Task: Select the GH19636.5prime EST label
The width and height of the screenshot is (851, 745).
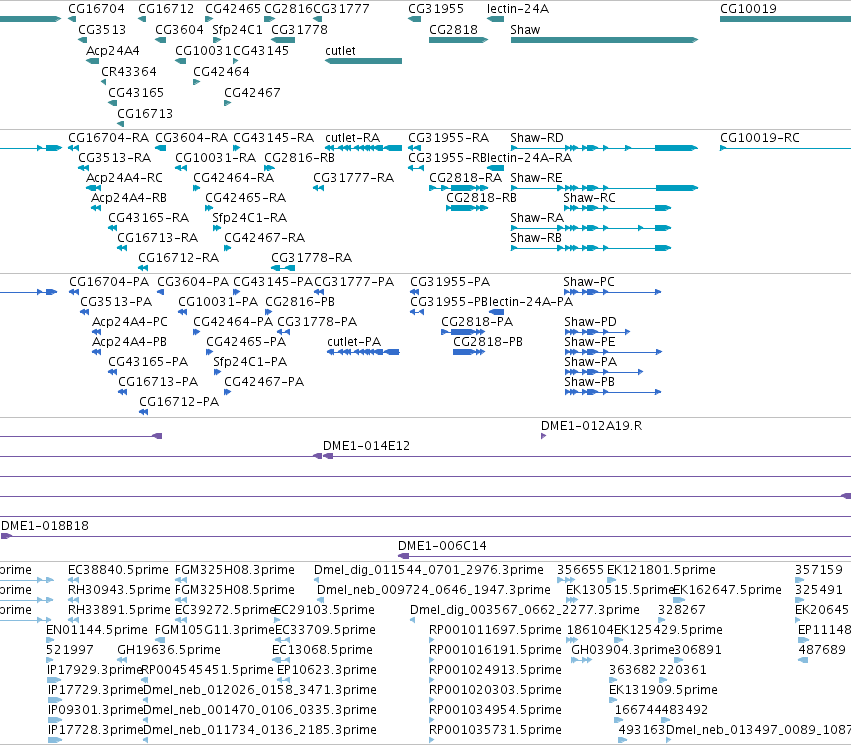Action: [x=169, y=650]
